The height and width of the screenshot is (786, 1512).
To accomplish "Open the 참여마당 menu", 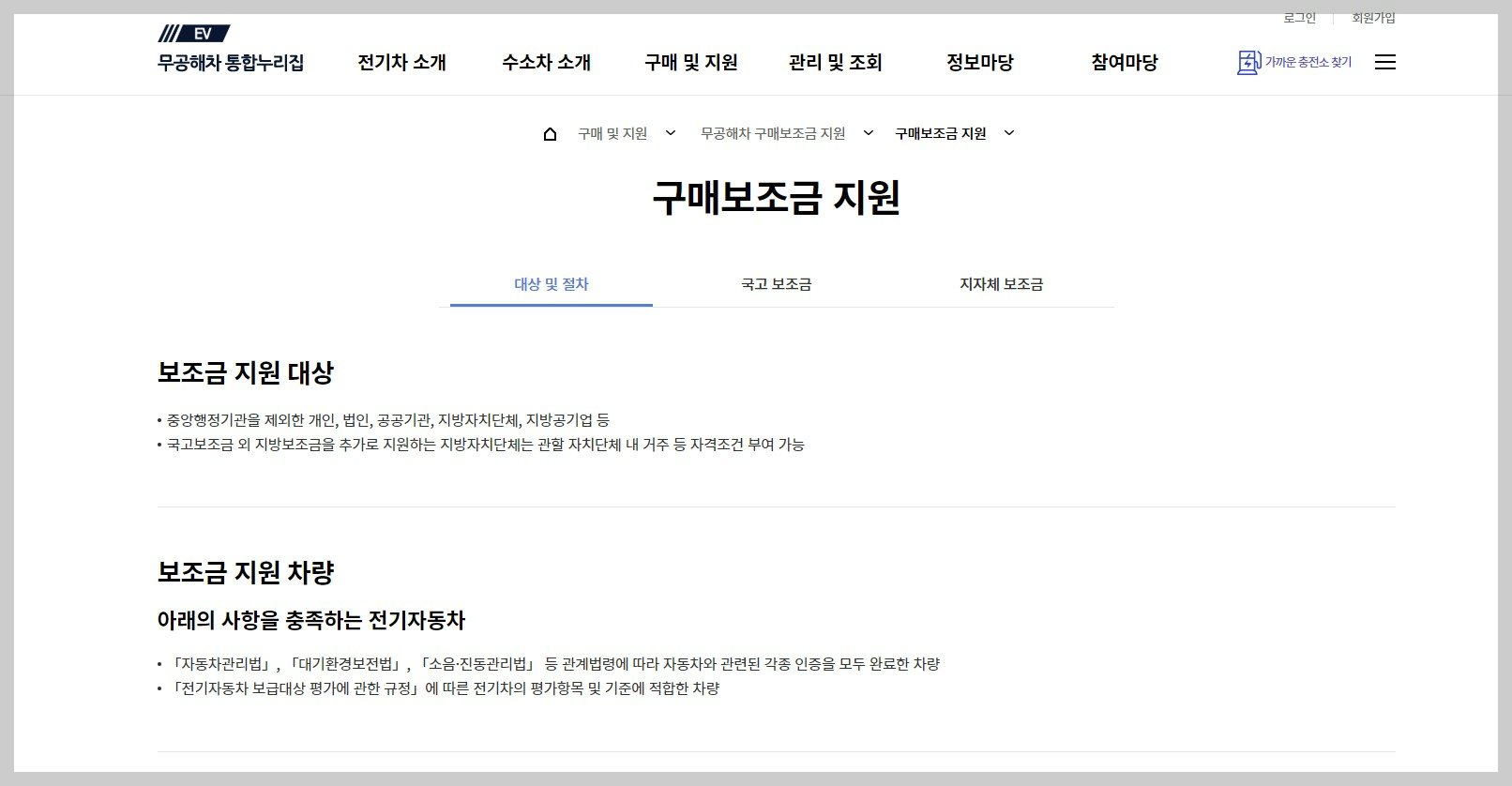I will click(x=1125, y=63).
